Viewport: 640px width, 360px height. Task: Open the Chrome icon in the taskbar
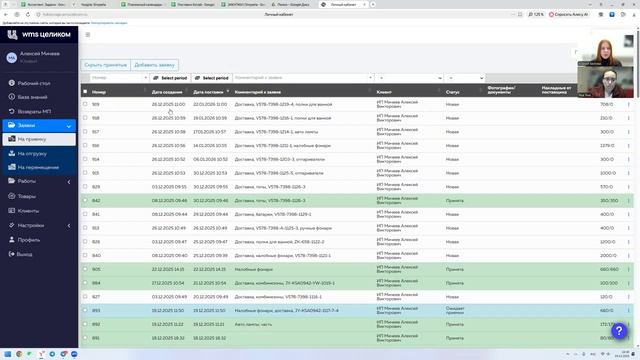(19, 354)
